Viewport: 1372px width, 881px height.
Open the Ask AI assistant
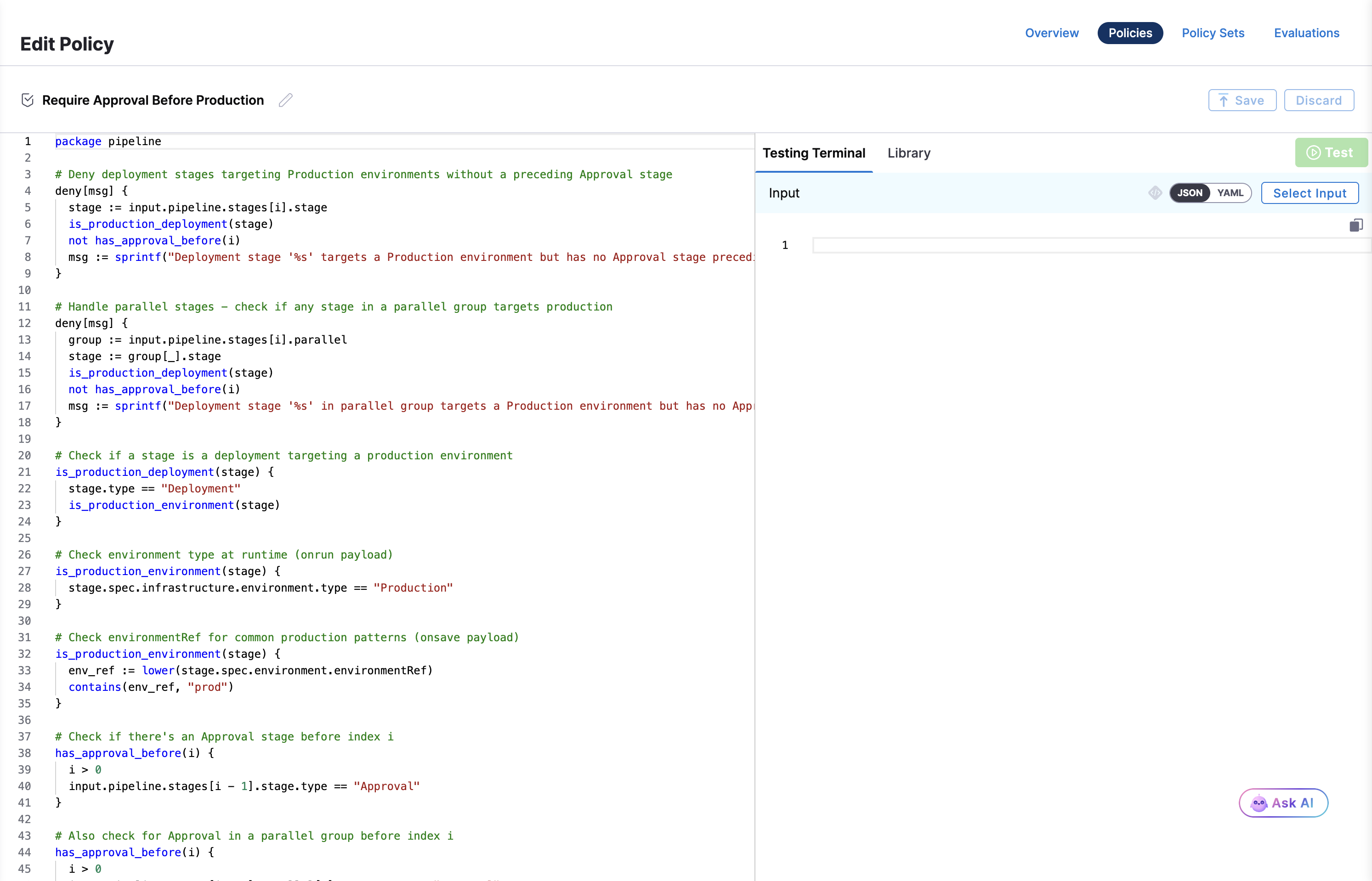[1283, 803]
